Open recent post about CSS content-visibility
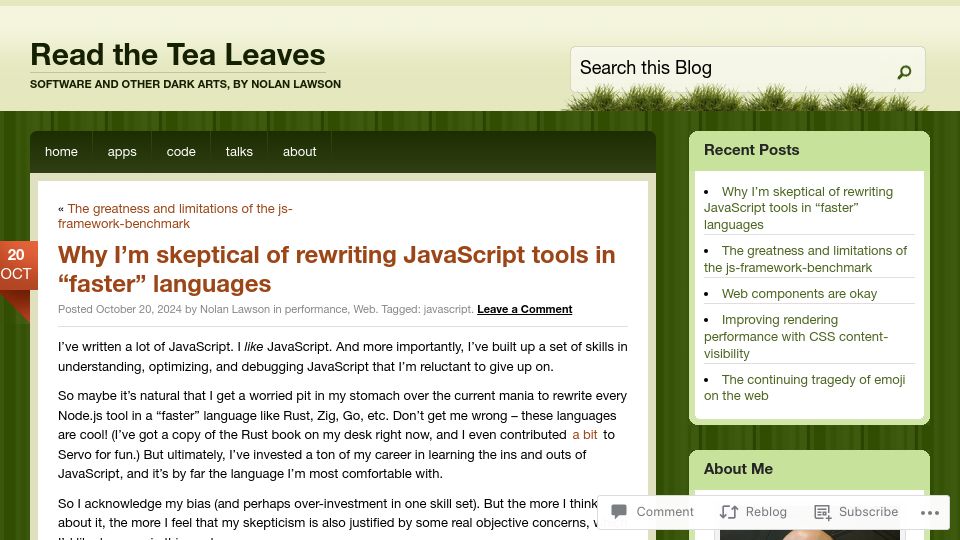This screenshot has height=540, width=960. (x=796, y=337)
